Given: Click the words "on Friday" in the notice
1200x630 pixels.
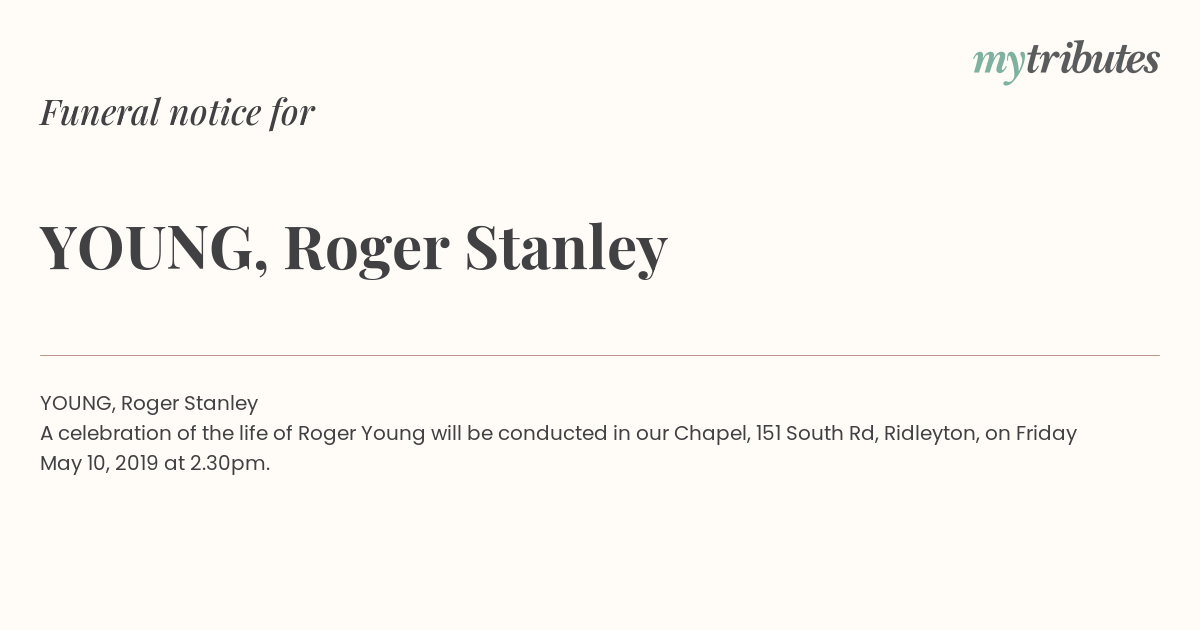Looking at the screenshot, I should pyautogui.click(x=1031, y=434).
